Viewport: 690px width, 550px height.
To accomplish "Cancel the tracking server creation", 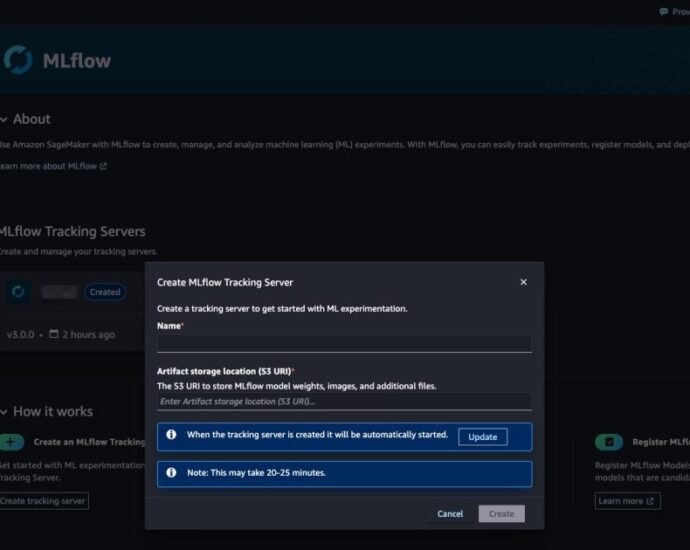I will [450, 513].
